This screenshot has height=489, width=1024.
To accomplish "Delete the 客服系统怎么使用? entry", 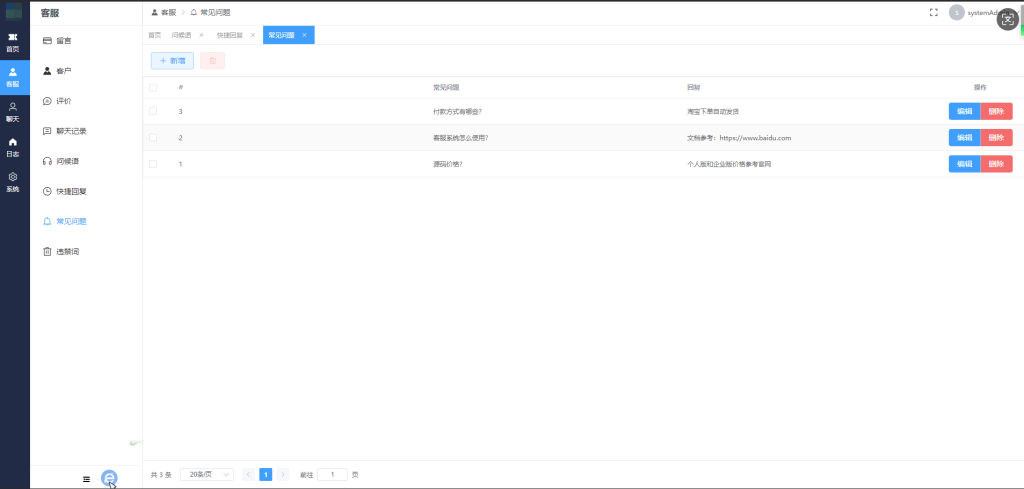I will [x=997, y=138].
